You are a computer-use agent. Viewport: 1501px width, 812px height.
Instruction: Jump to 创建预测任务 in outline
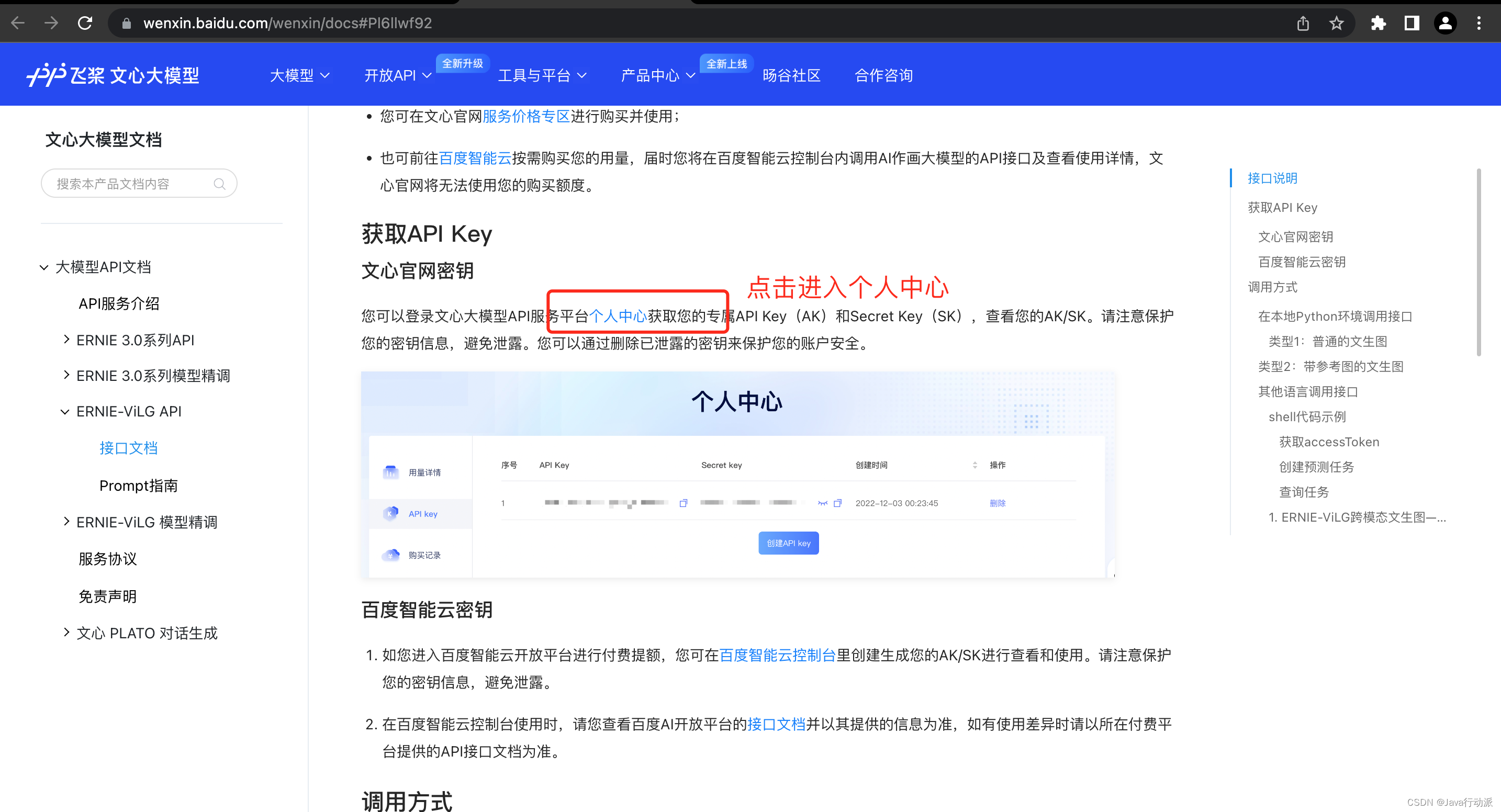click(1316, 467)
